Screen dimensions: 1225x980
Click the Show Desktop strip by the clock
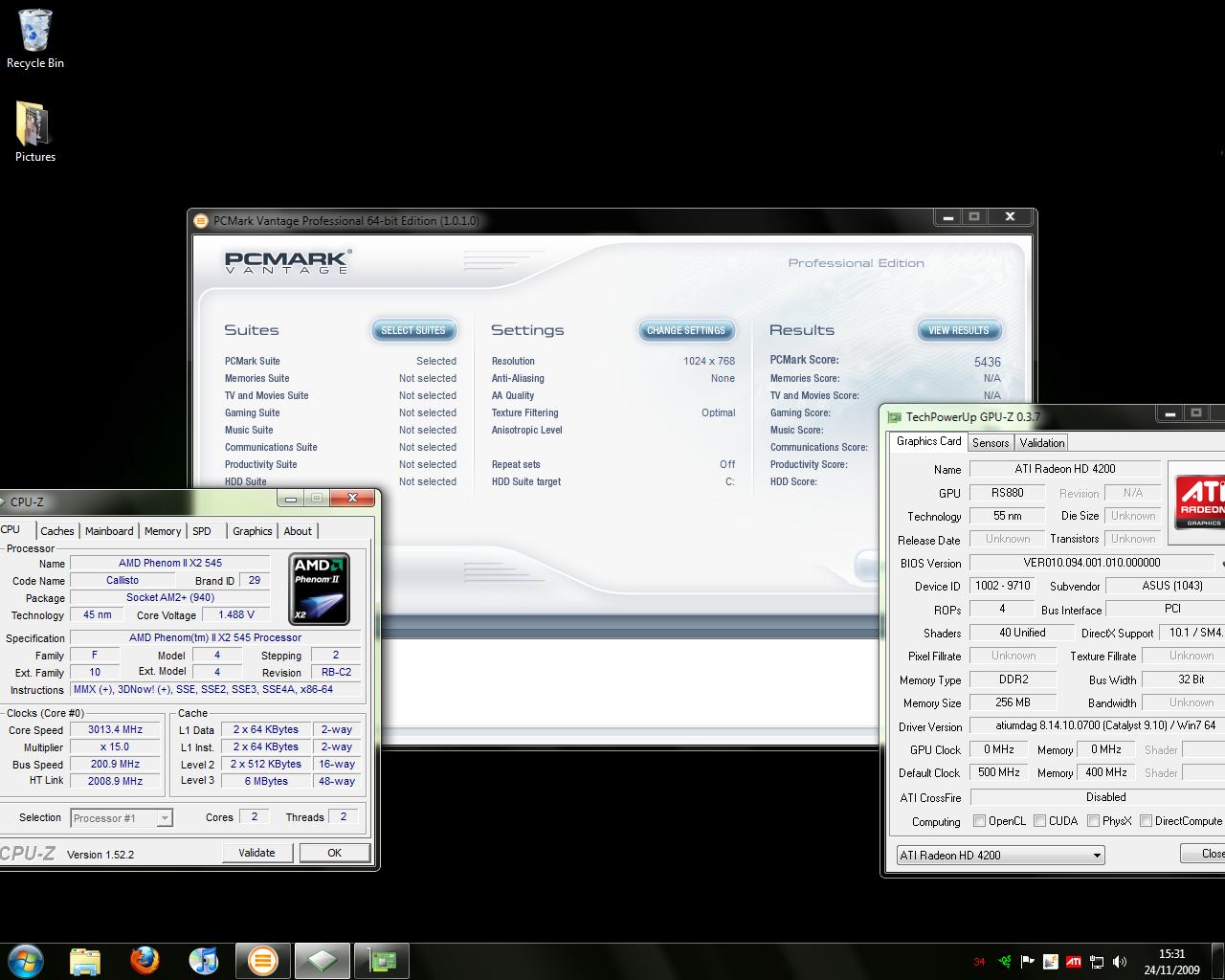click(1217, 961)
